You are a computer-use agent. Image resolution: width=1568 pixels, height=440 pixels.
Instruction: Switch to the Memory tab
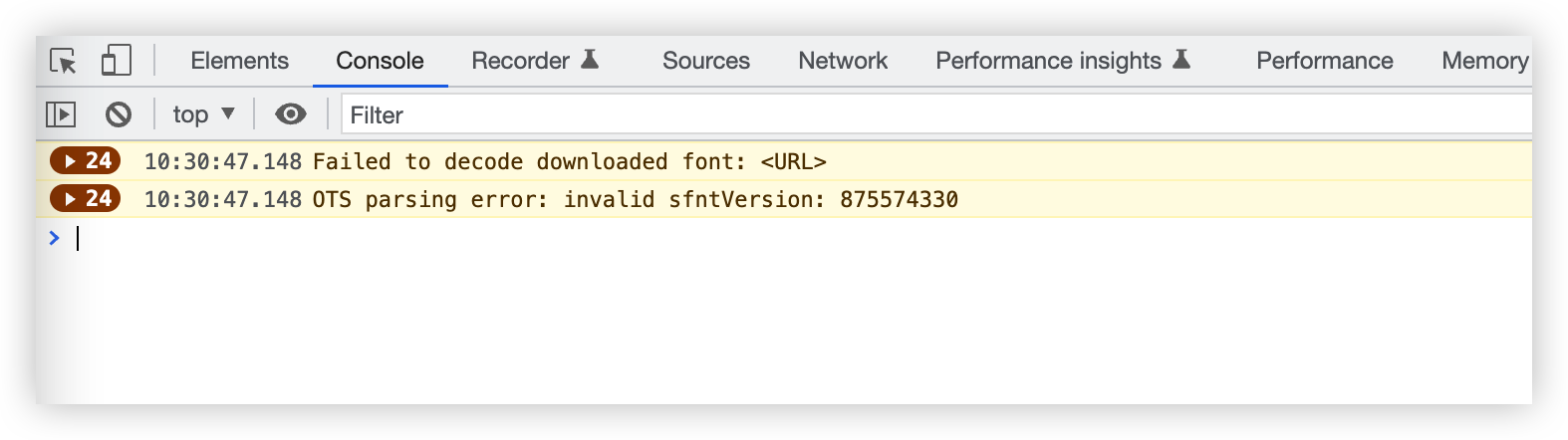tap(1485, 61)
